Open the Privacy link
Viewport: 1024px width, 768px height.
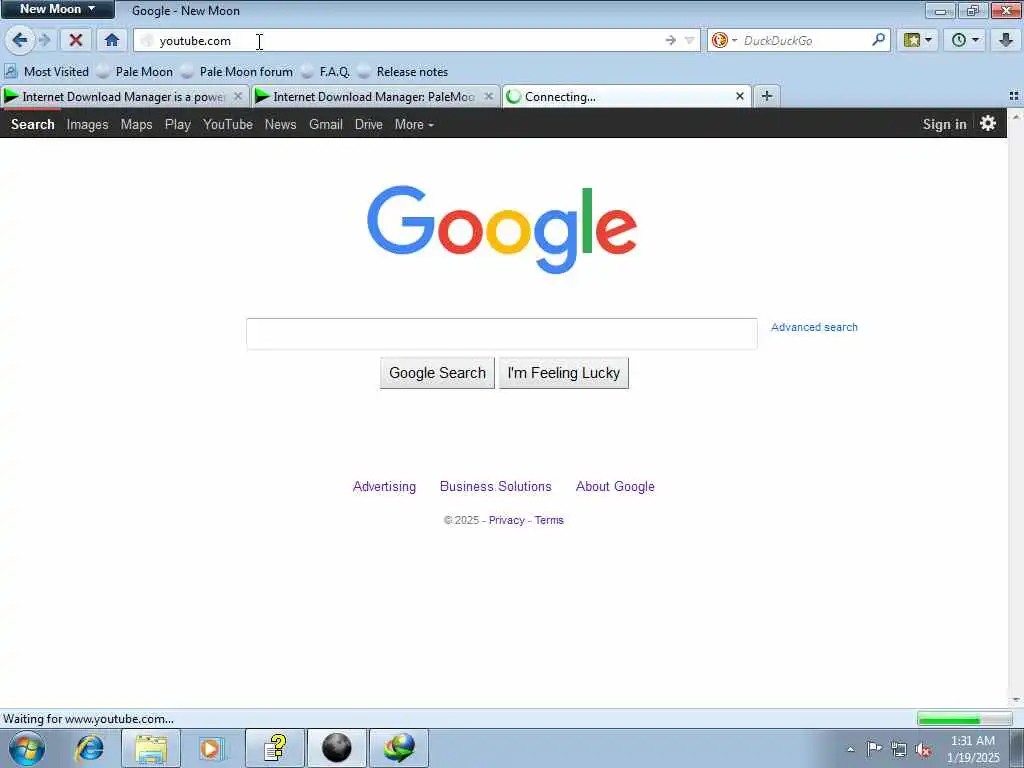tap(507, 520)
